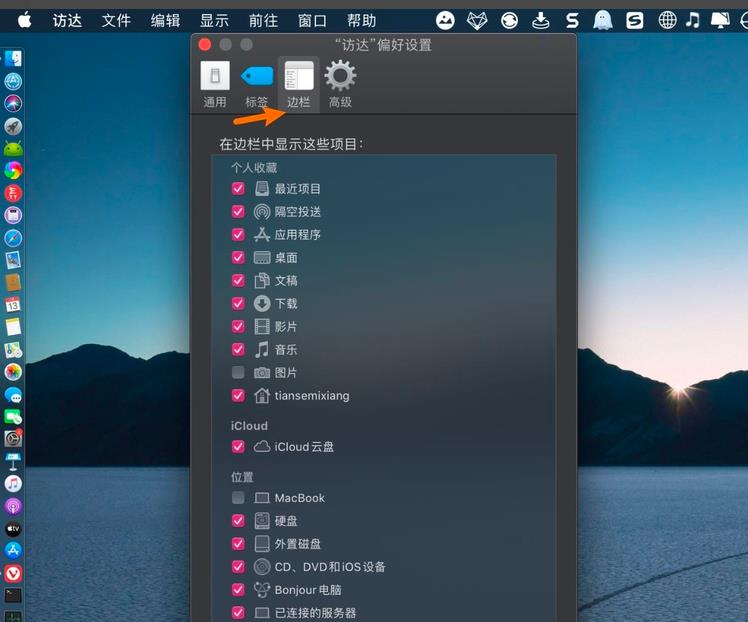The image size is (748, 622).
Task: Toggle the 外置磁盘 checkbox
Action: [x=238, y=543]
